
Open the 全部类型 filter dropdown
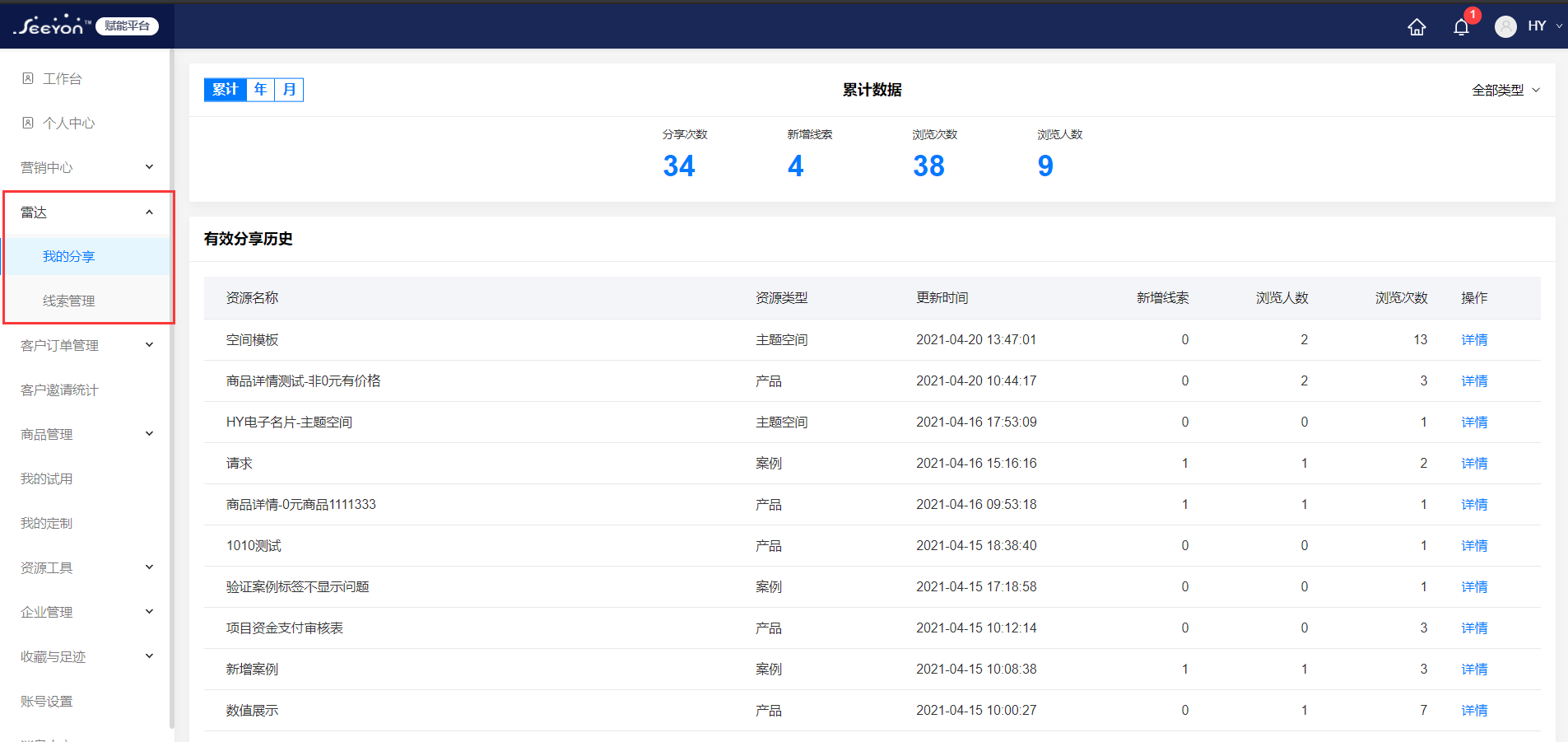[x=1505, y=90]
